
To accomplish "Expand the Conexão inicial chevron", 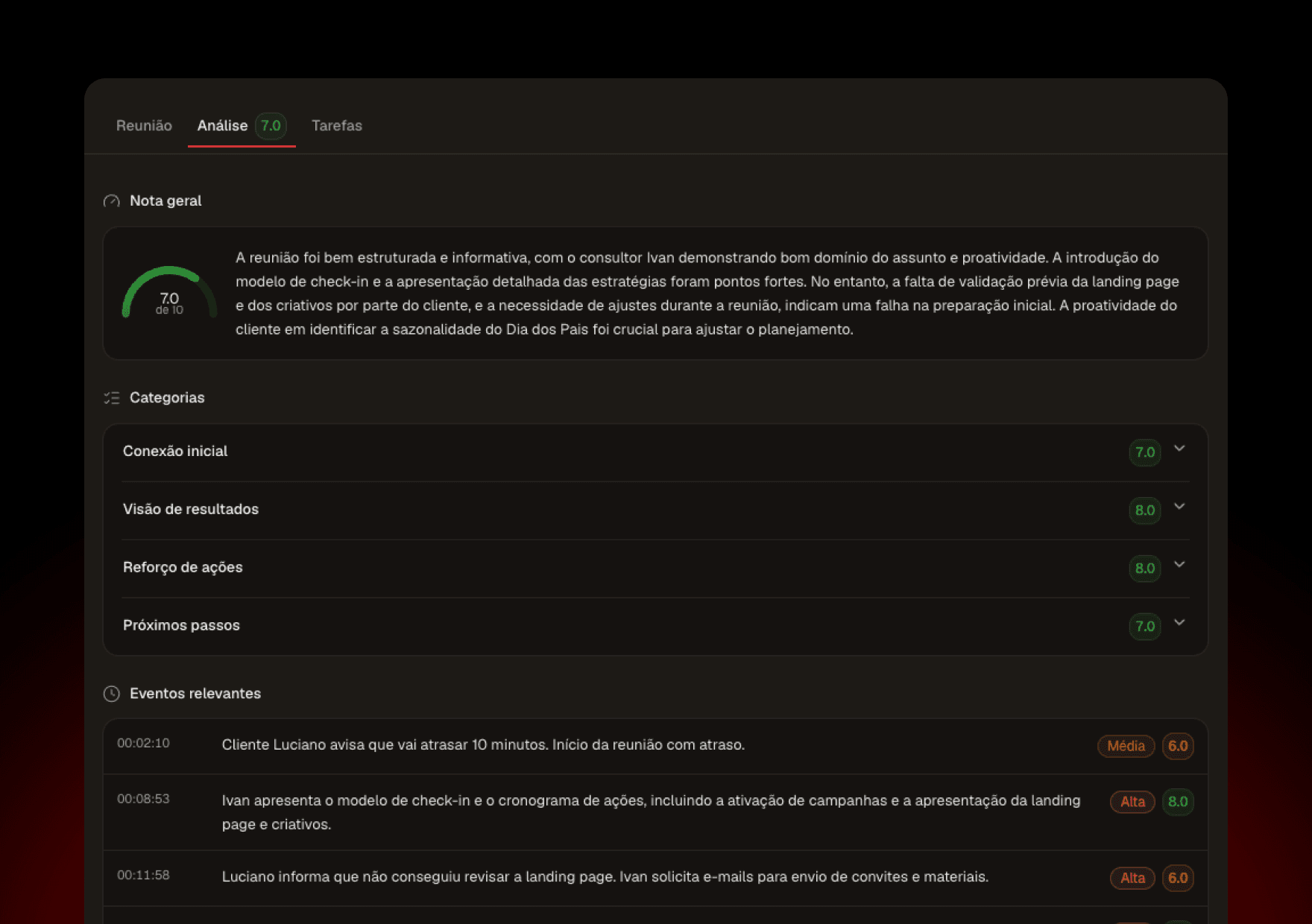I will (x=1179, y=449).
